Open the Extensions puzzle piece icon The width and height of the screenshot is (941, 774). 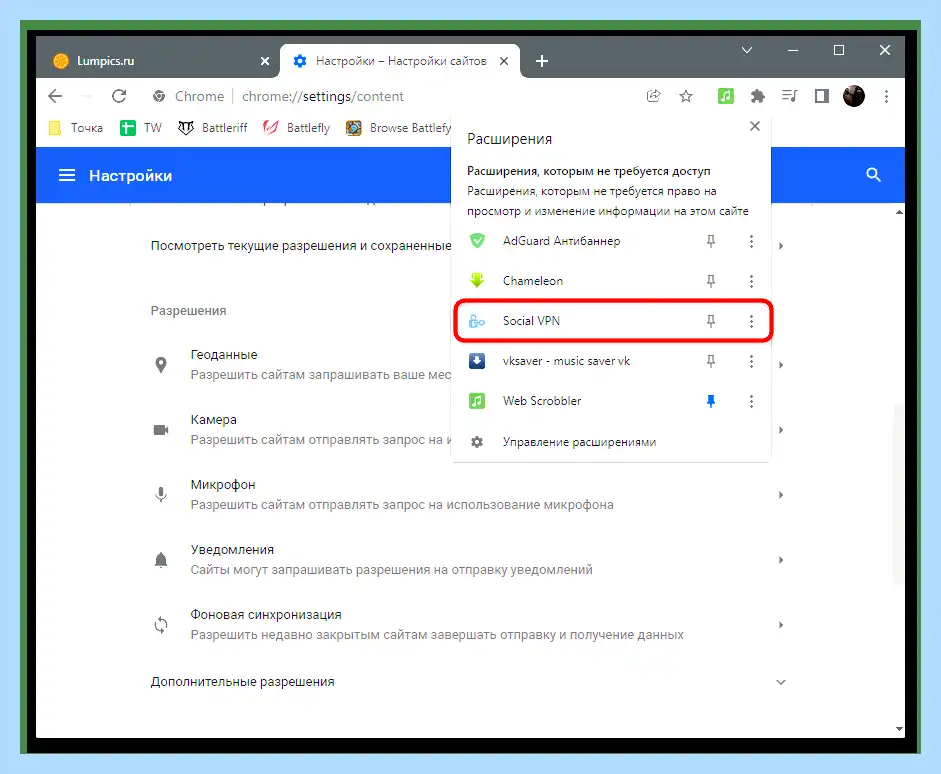(758, 96)
